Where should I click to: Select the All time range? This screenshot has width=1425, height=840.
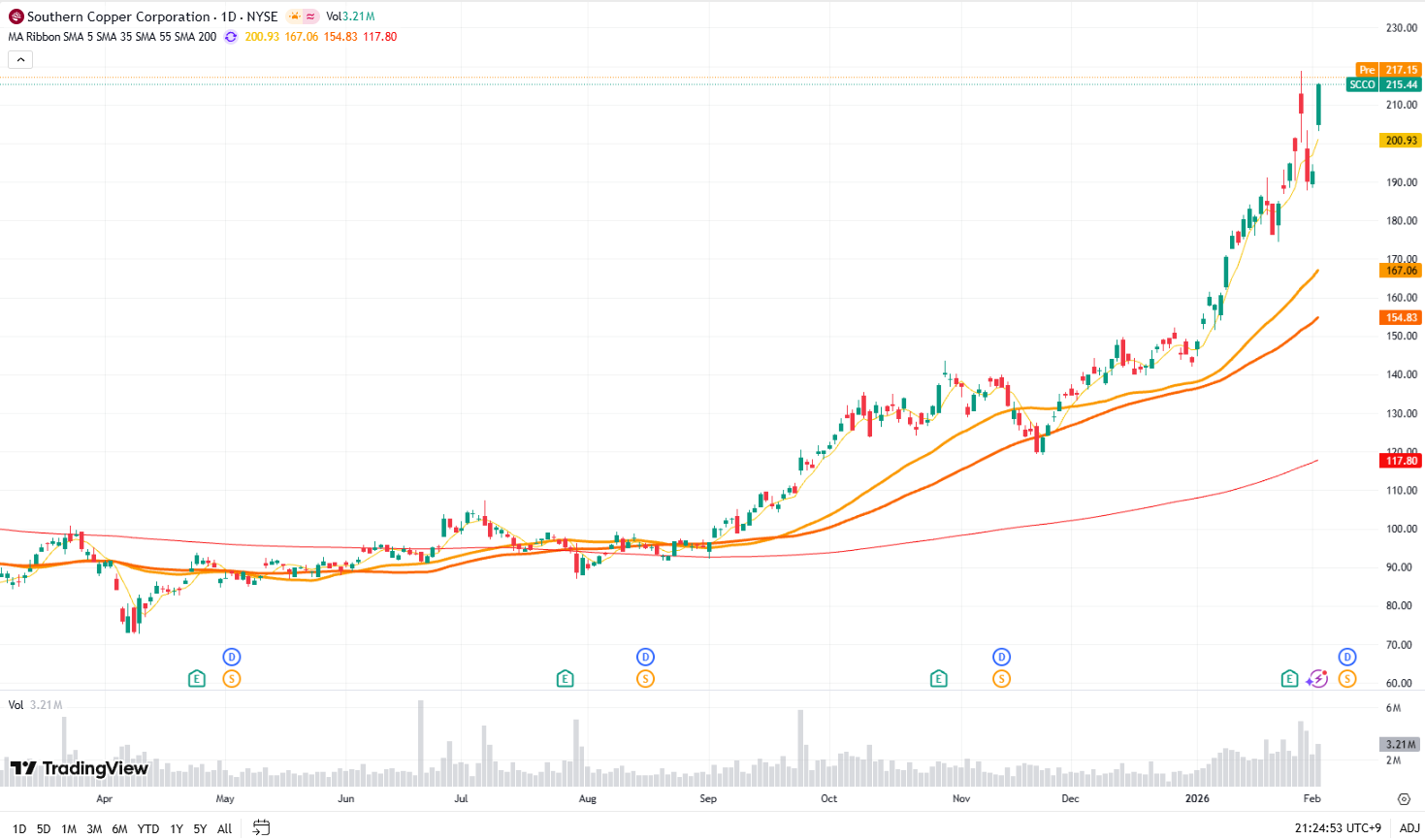[x=224, y=828]
